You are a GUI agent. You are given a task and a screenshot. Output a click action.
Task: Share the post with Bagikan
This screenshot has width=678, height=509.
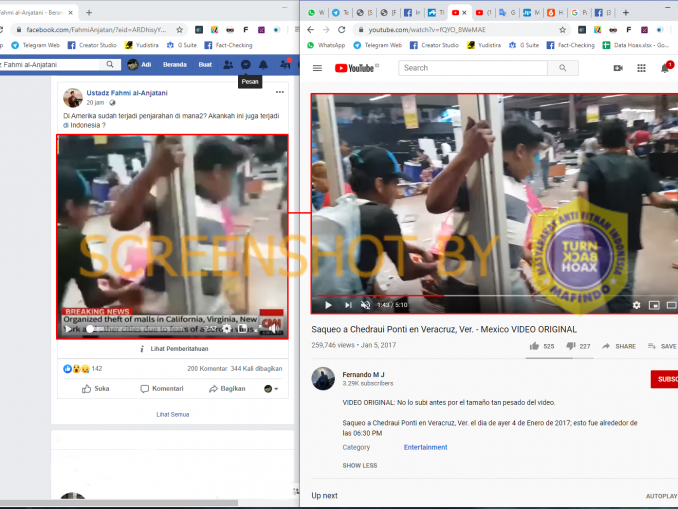[x=227, y=388]
